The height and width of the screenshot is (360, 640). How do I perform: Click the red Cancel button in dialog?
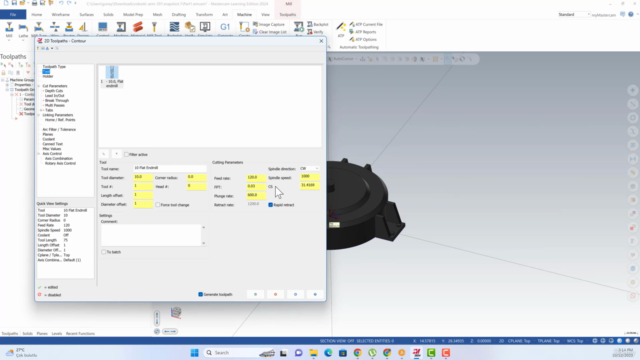coord(276,294)
